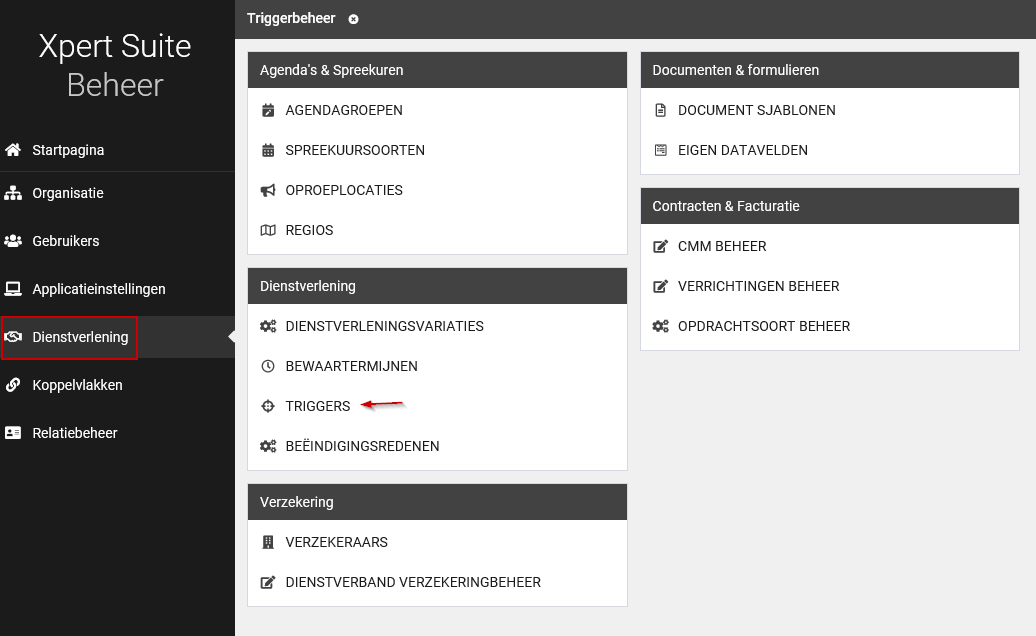This screenshot has height=636, width=1036.
Task: Click the house icon beside Startpagina
Action: 13,150
